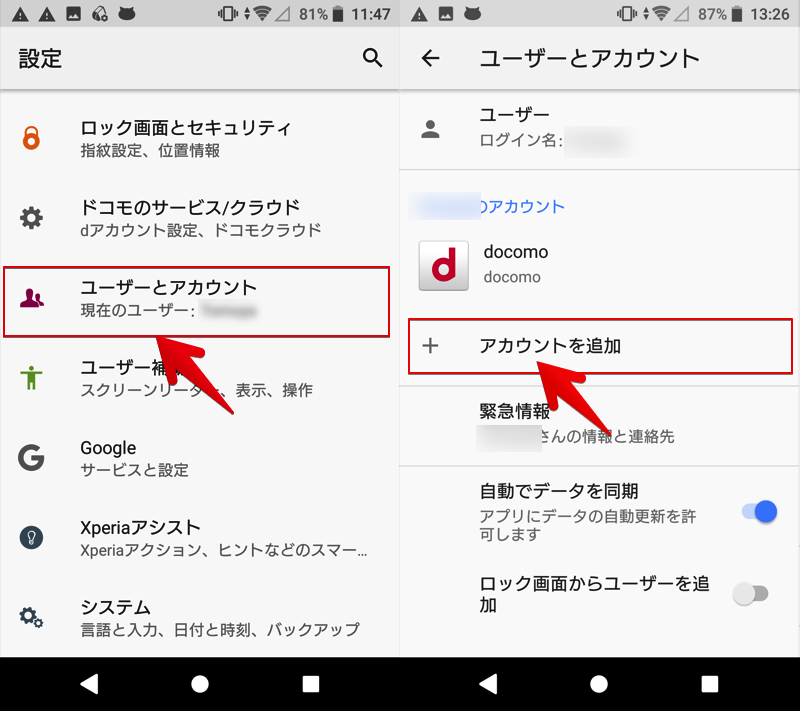The image size is (800, 711).
Task: Go back using the ユーザーとアカウント header arrow
Action: coord(430,58)
